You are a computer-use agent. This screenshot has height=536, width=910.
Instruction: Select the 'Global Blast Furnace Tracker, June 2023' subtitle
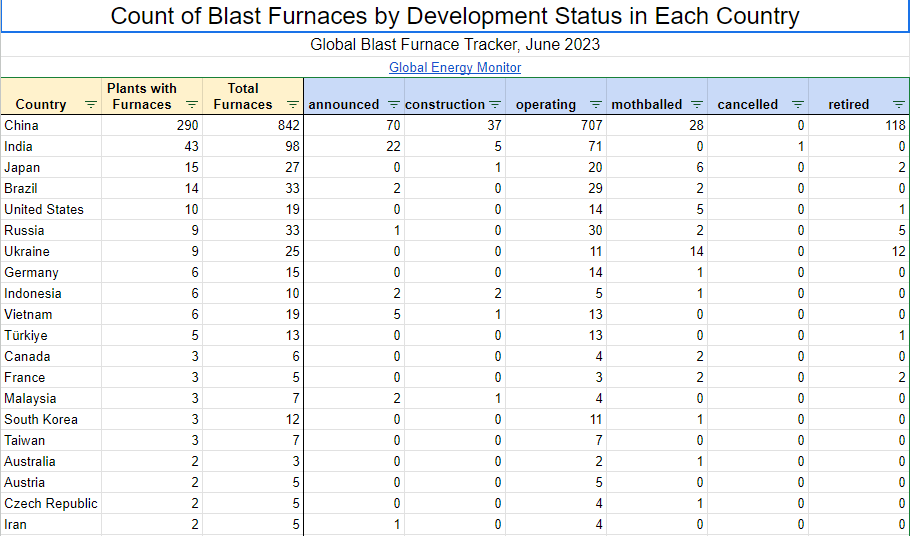tap(455, 45)
